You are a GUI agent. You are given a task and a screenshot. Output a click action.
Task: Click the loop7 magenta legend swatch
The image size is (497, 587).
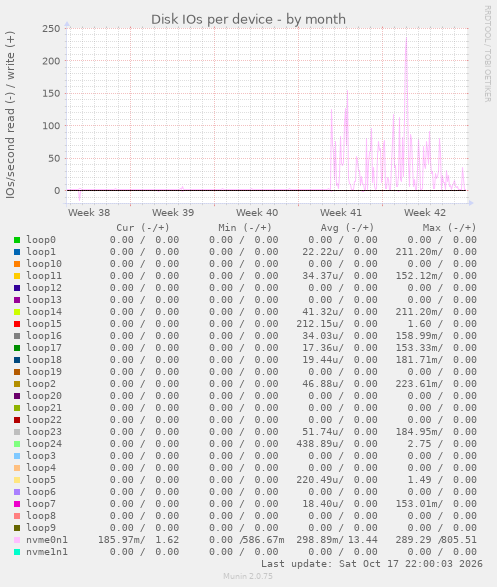(x=17, y=504)
